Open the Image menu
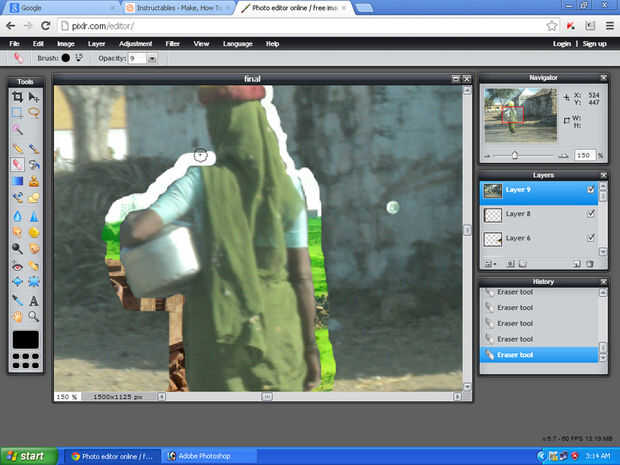620x465 pixels. click(66, 43)
